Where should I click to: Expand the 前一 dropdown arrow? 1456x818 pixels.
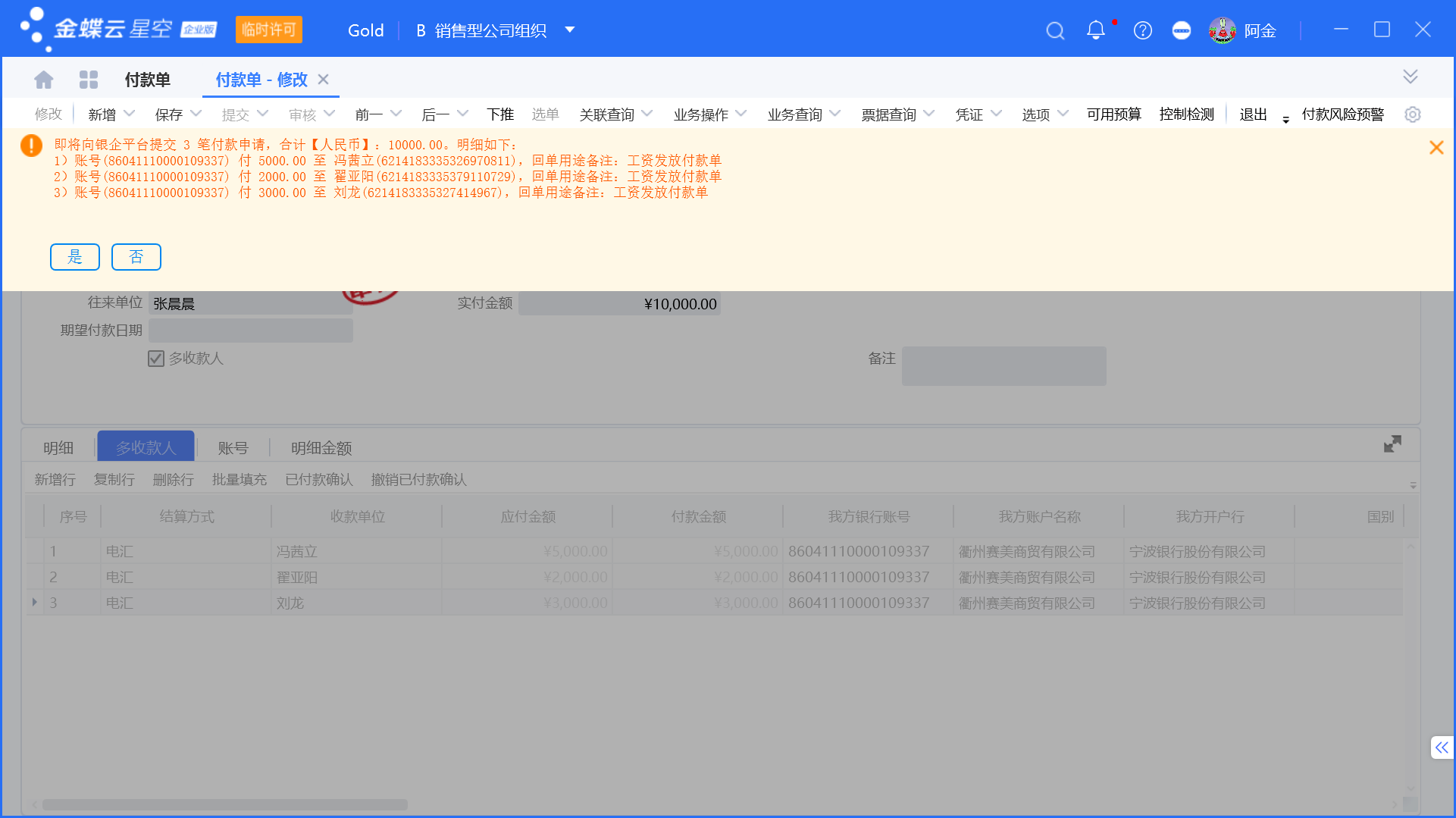[x=396, y=114]
